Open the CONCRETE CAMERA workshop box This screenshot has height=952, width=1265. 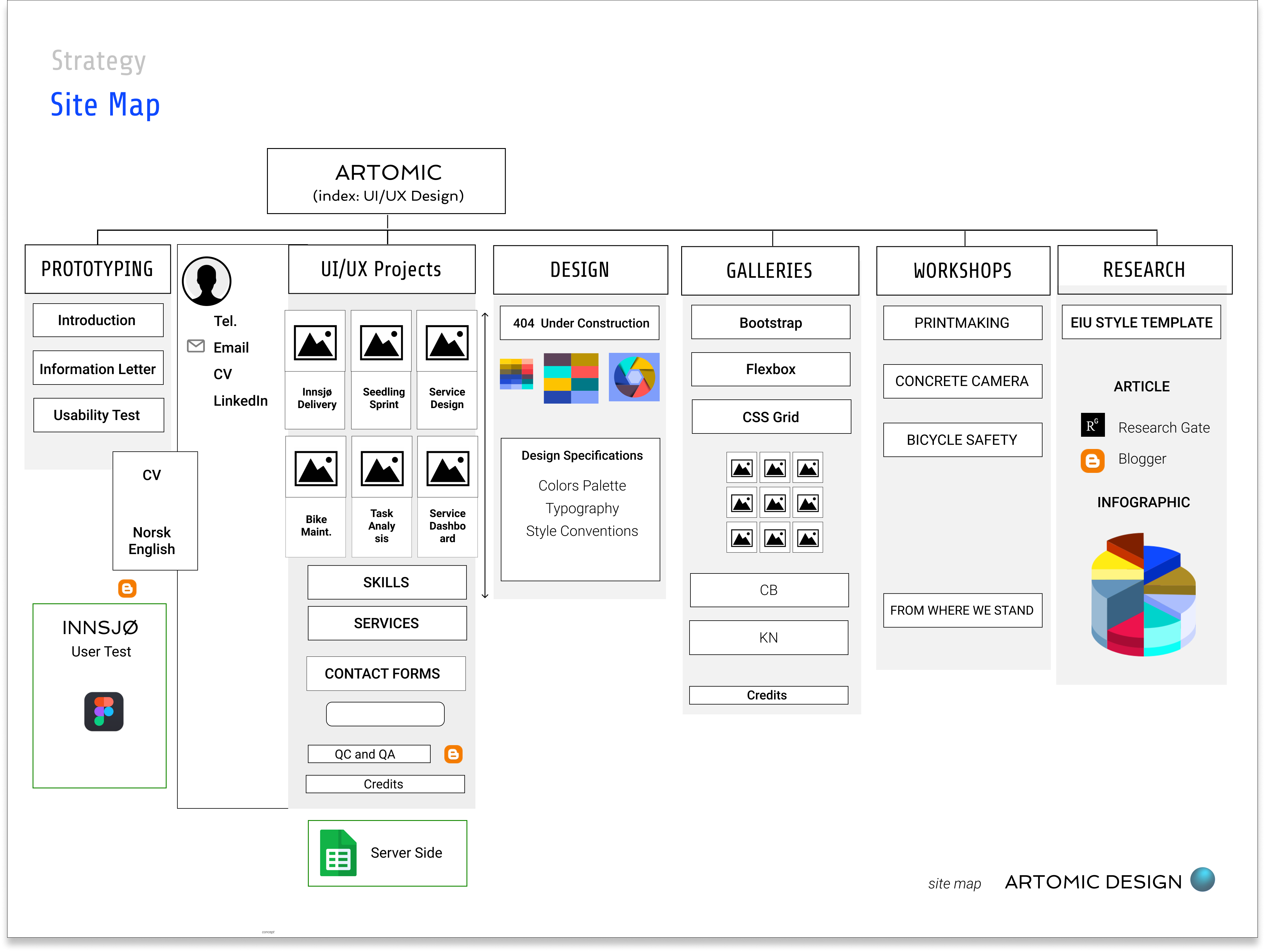click(962, 382)
